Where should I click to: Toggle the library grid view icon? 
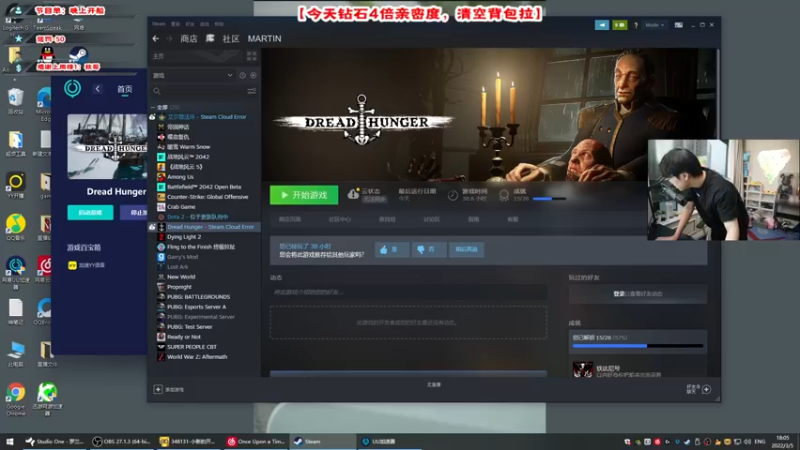click(x=252, y=56)
